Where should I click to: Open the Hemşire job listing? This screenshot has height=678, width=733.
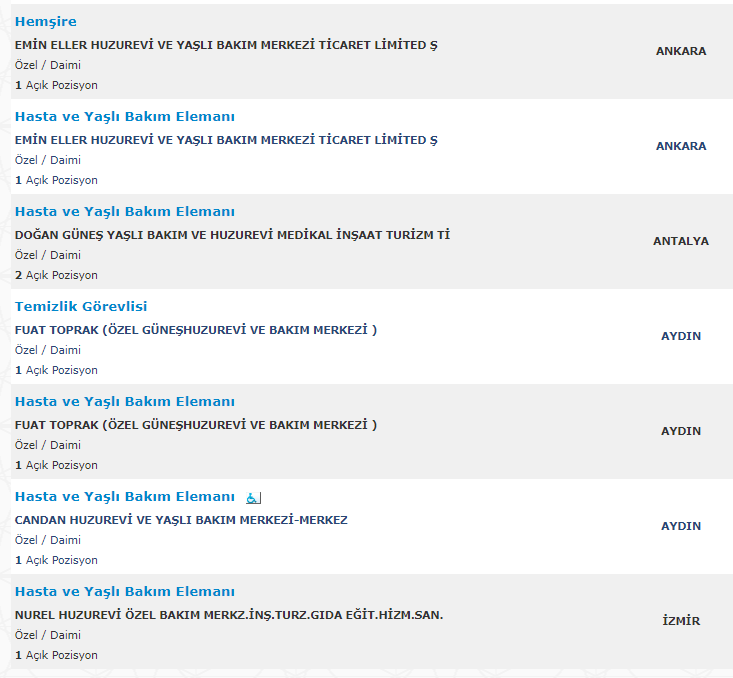click(x=45, y=22)
